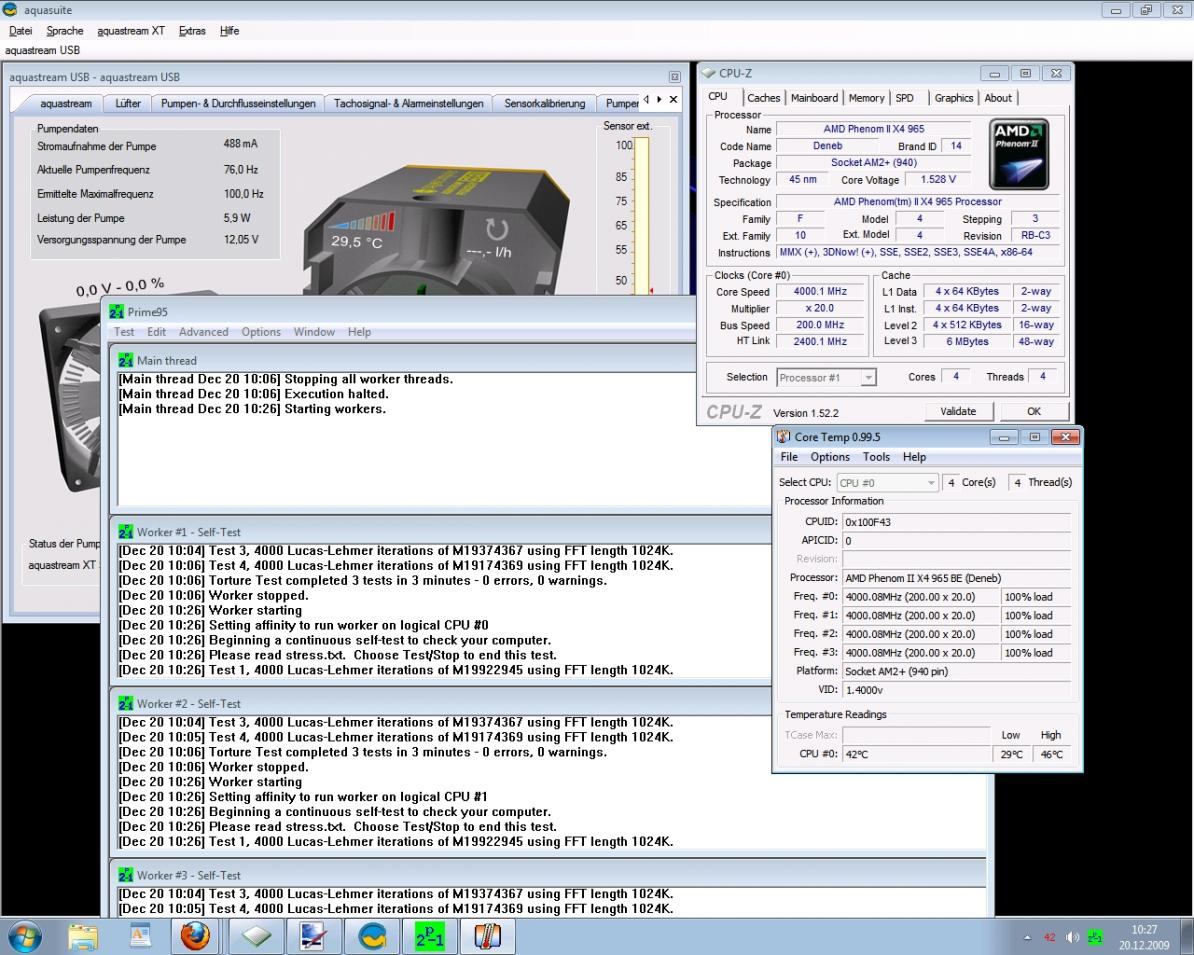Open Sprache menu in aquasuite
This screenshot has width=1194, height=955.
[65, 30]
